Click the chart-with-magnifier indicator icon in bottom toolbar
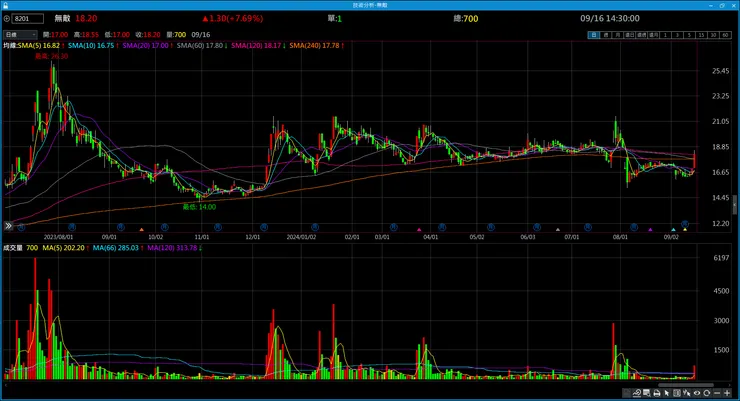The image size is (740, 401). (x=637, y=393)
